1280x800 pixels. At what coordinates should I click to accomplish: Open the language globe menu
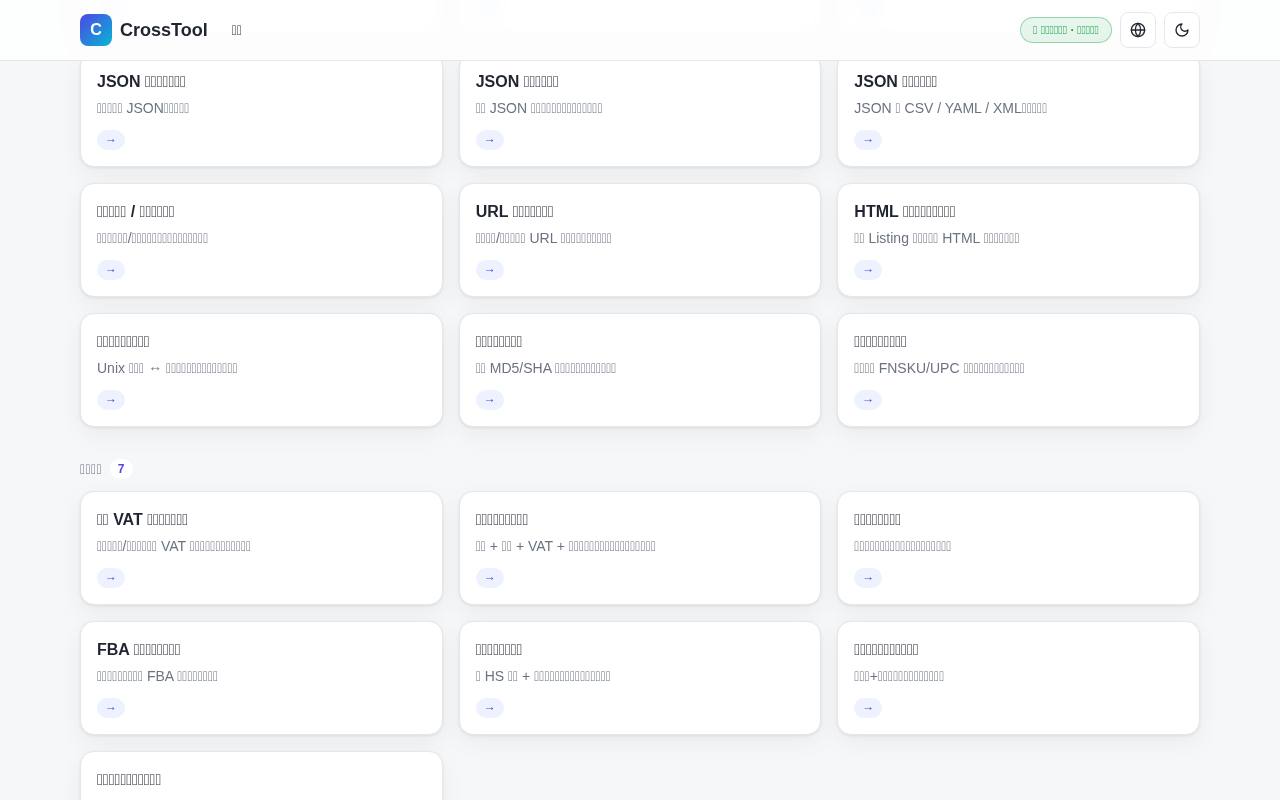point(1138,30)
